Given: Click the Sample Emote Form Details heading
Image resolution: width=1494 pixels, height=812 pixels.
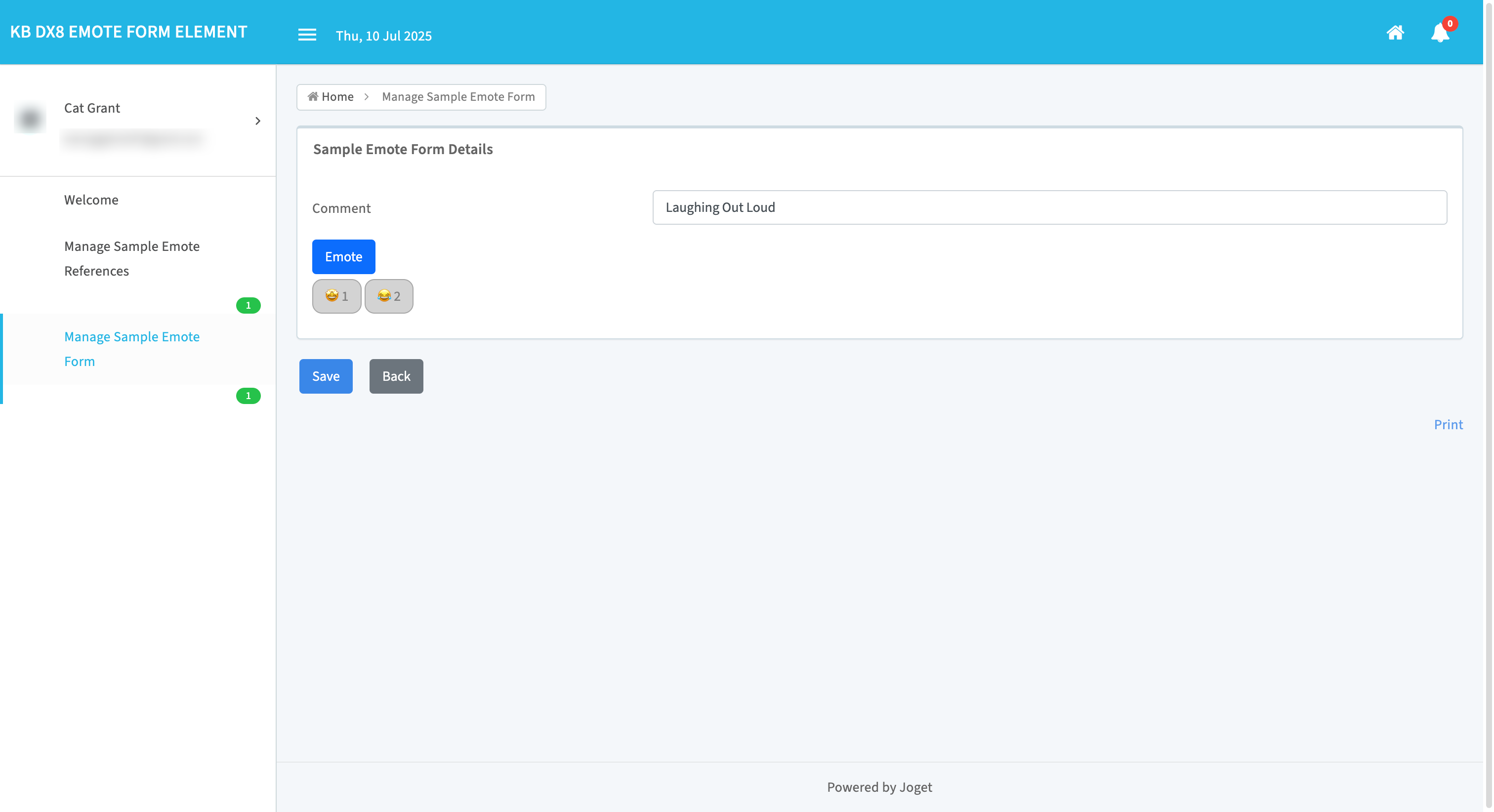Looking at the screenshot, I should [x=403, y=149].
